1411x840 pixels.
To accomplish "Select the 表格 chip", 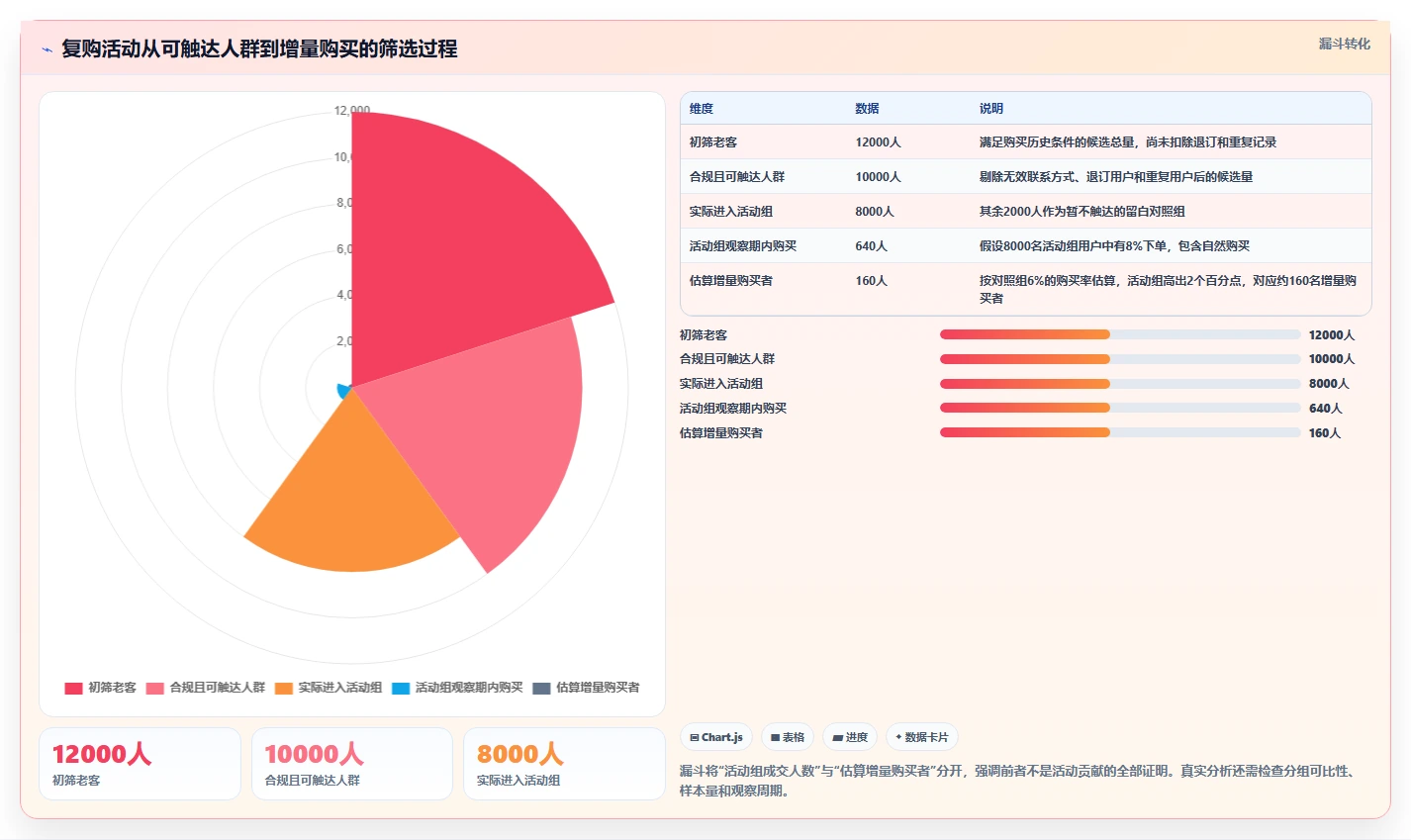I will pos(788,737).
